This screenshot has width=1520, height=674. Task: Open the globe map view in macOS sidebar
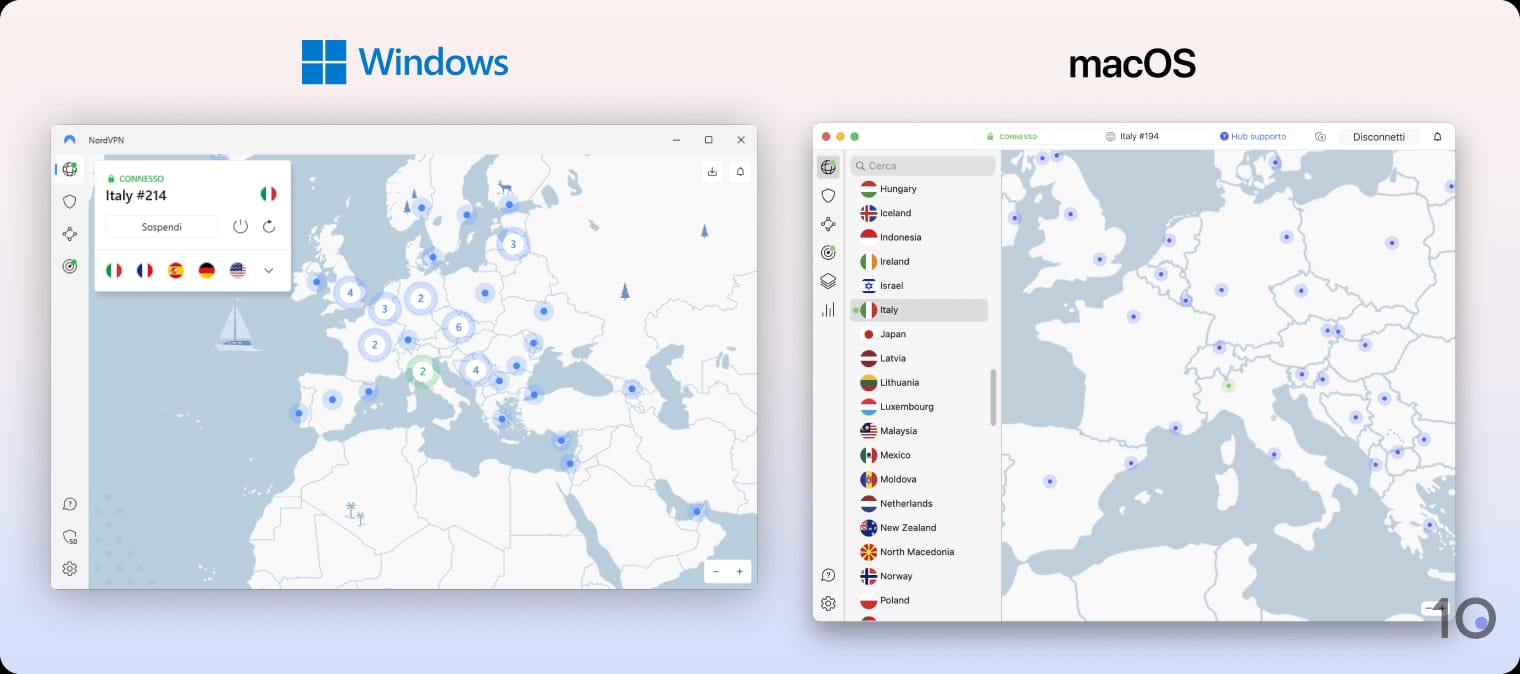click(828, 167)
